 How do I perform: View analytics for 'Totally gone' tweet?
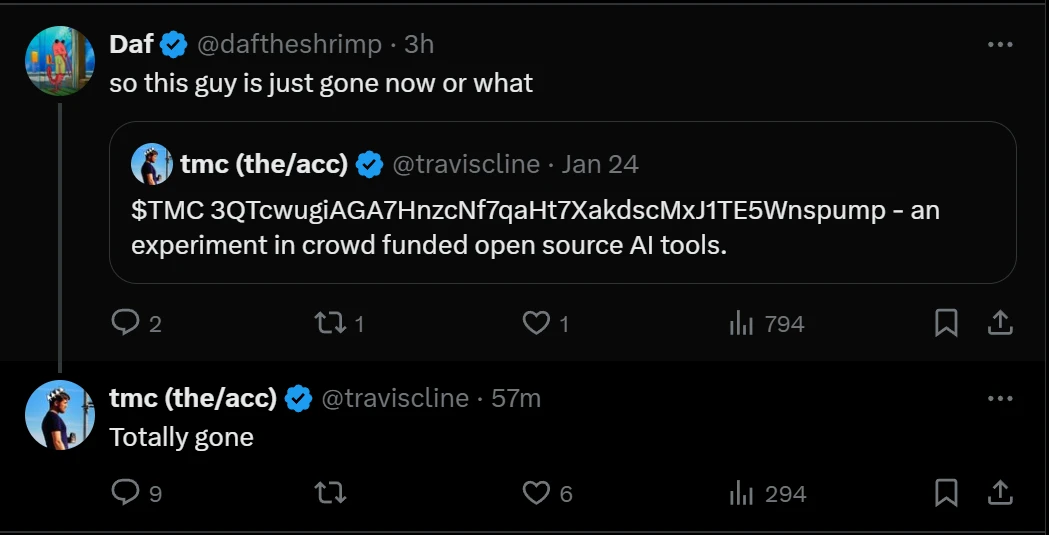[x=741, y=493]
